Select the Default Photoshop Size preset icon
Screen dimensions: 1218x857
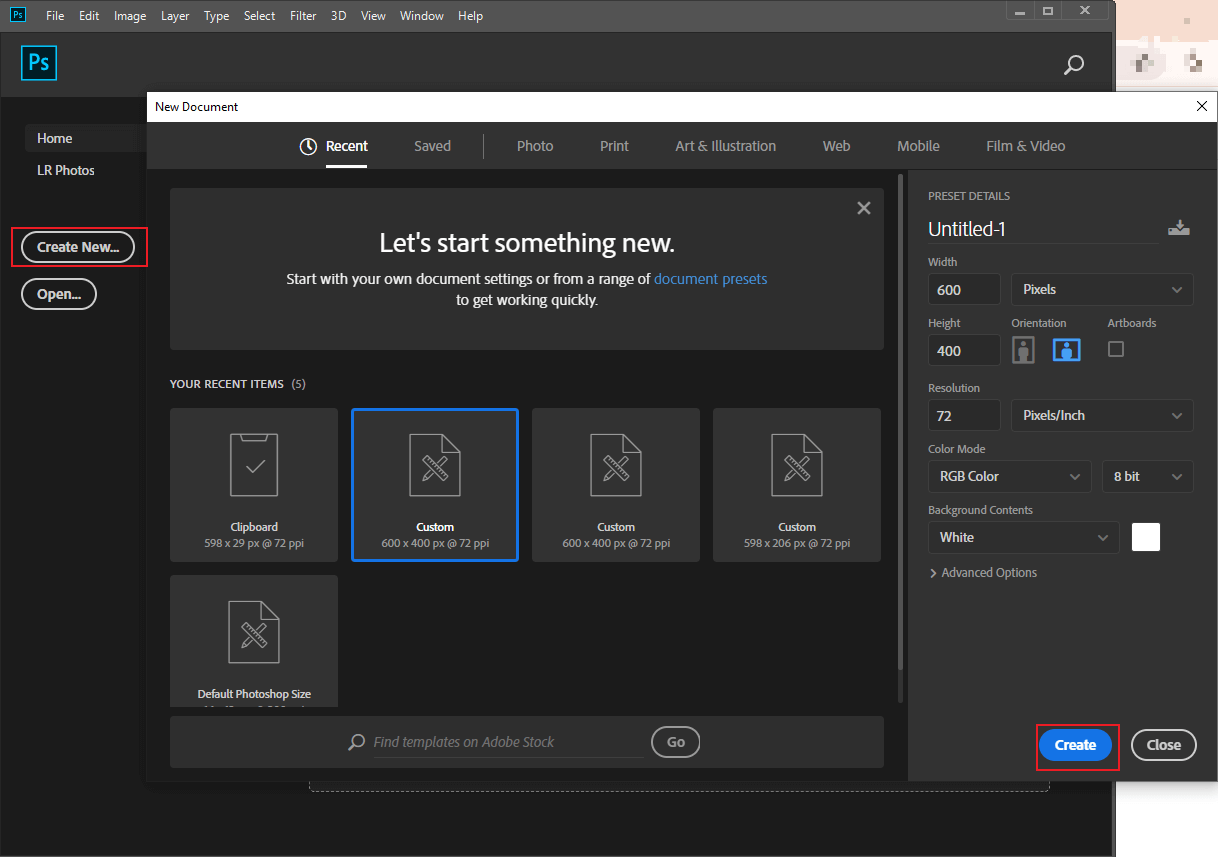[253, 631]
